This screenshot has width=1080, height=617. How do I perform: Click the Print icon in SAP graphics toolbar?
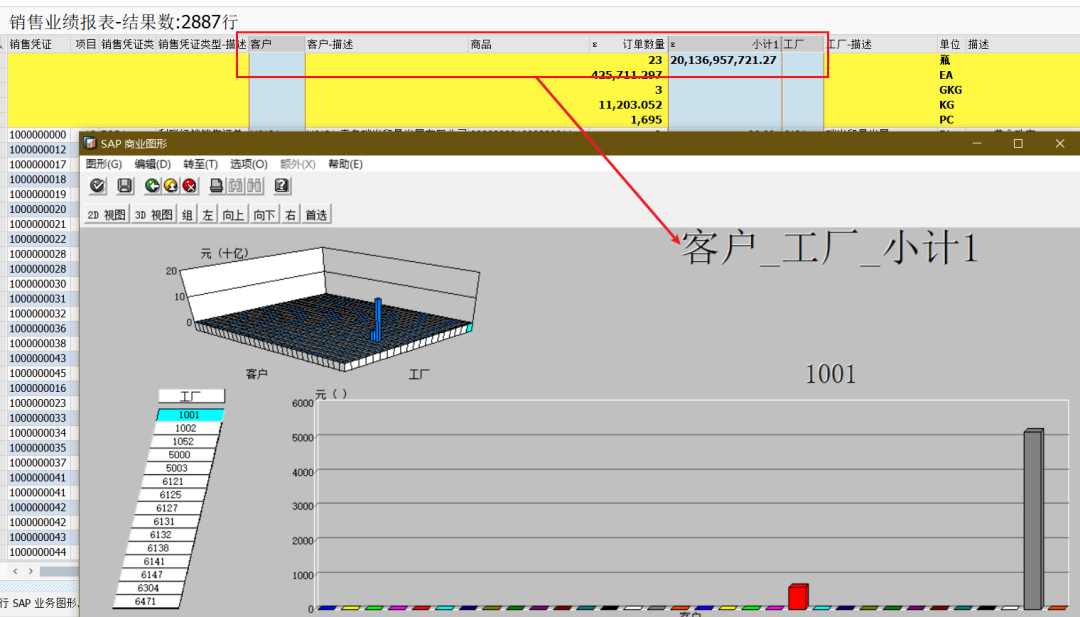point(216,185)
